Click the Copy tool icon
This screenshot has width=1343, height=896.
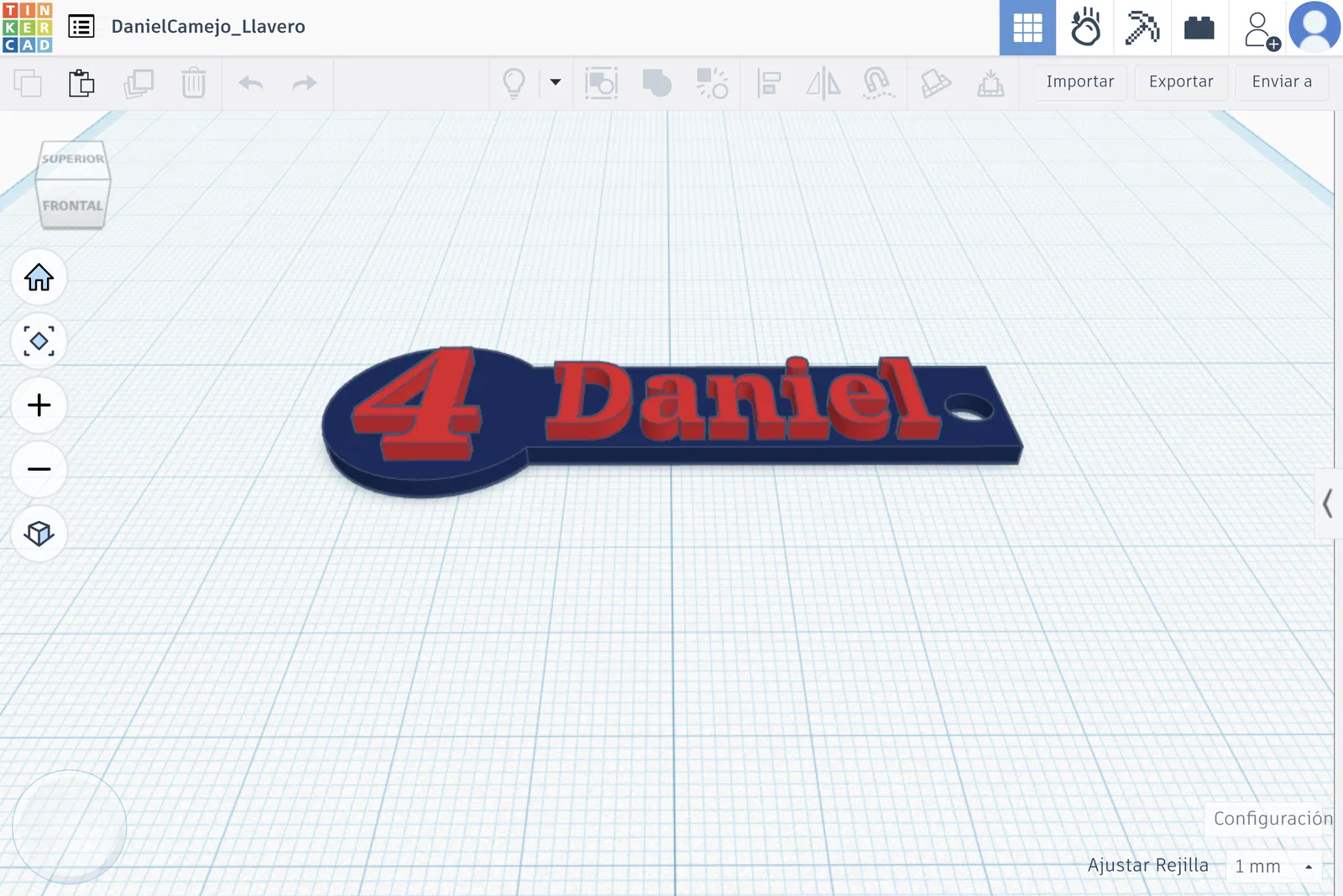click(x=28, y=83)
